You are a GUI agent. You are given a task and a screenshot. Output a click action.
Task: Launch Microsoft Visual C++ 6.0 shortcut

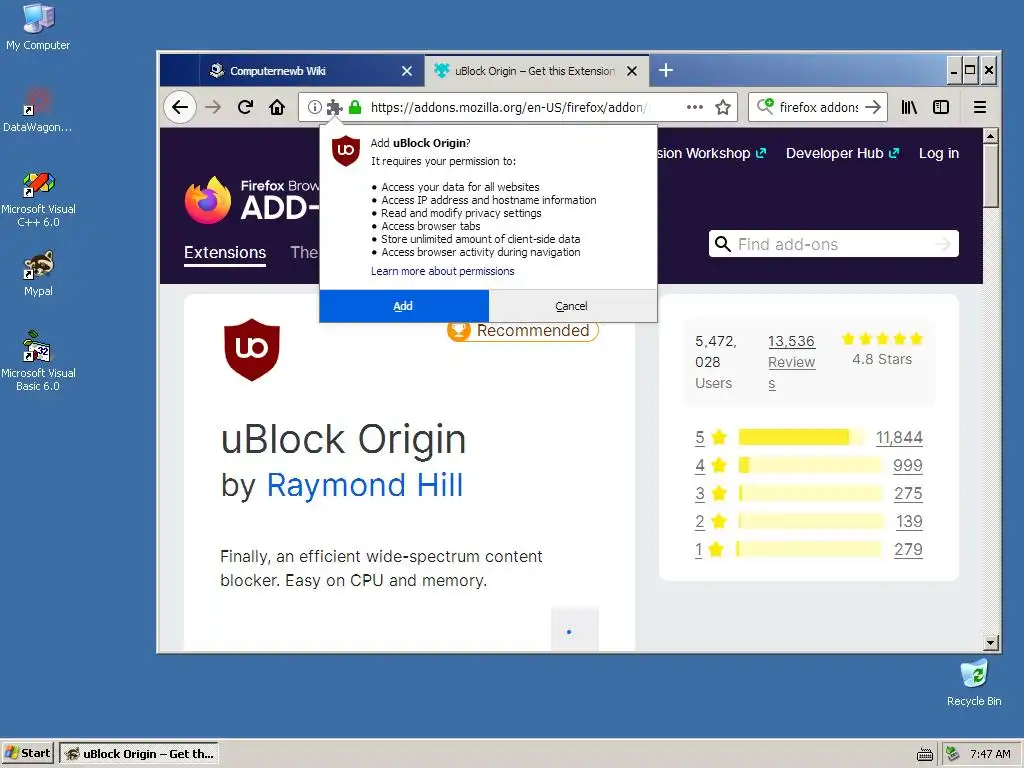[38, 199]
